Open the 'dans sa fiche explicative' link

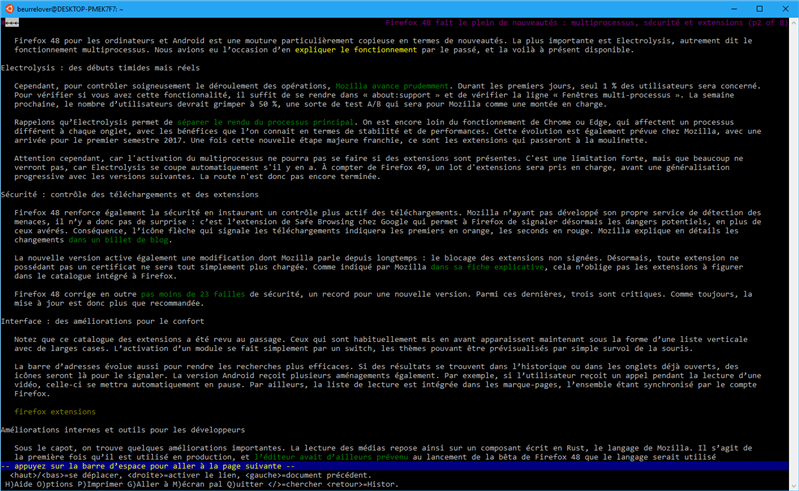[487, 267]
